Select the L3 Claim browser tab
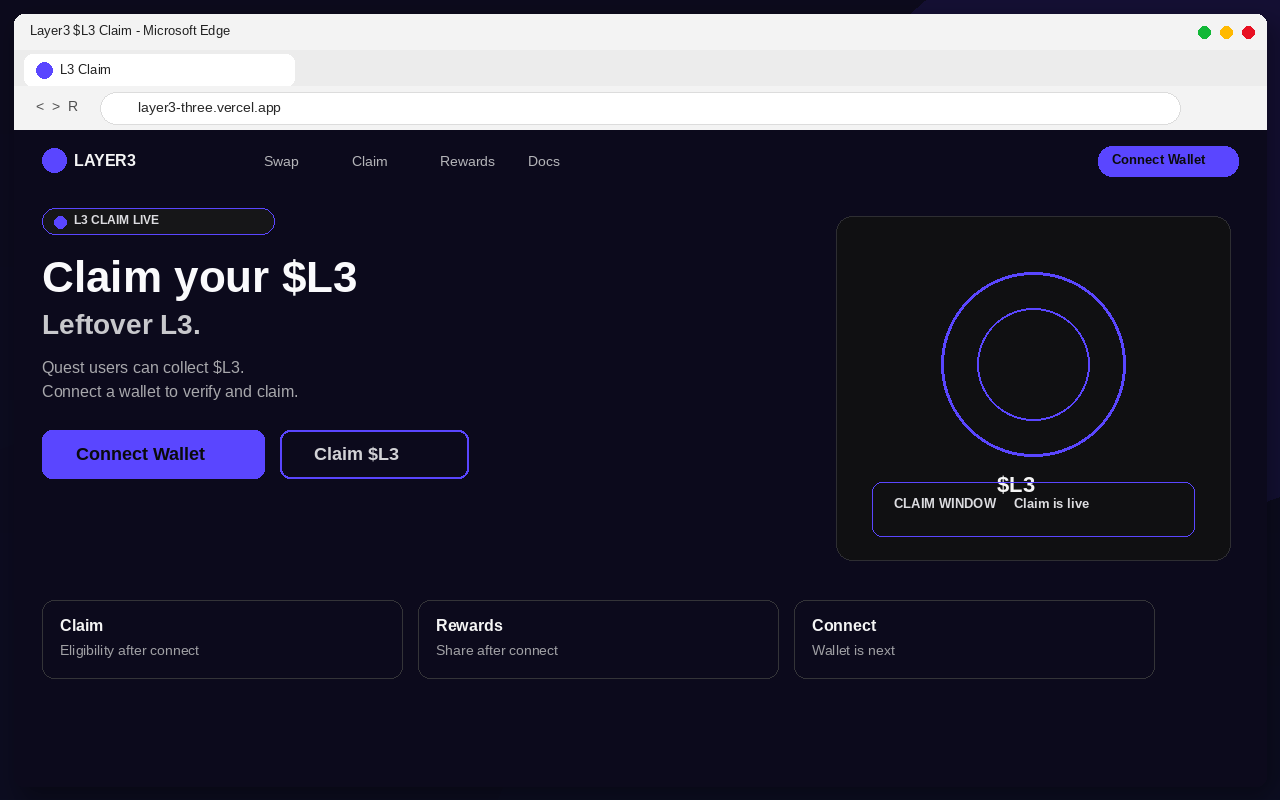 tap(159, 70)
